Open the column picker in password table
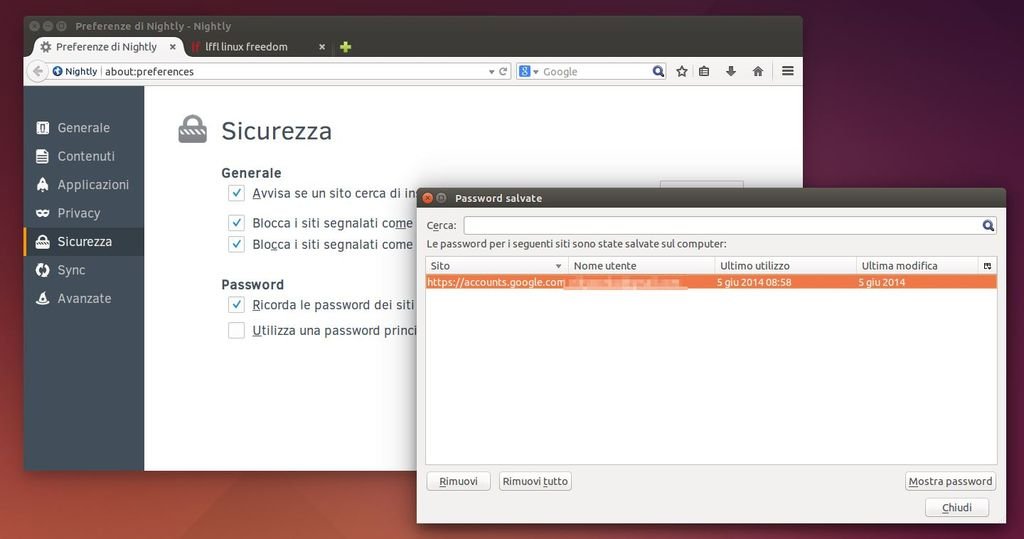 pos(988,266)
